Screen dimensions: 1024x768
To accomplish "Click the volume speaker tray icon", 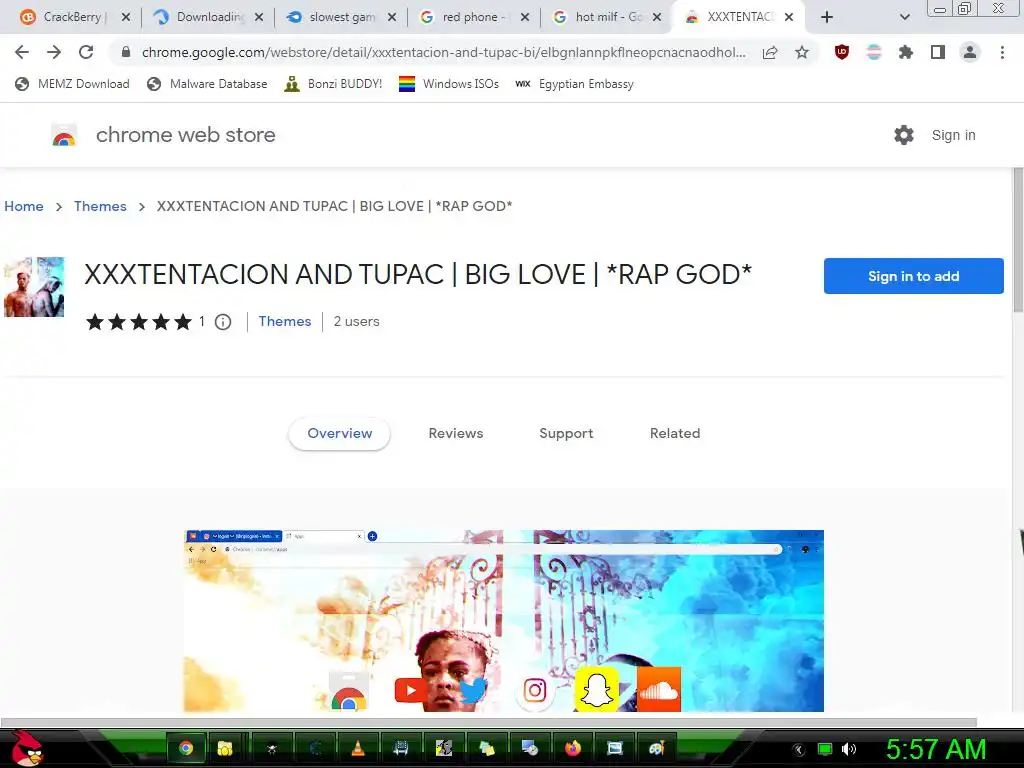I will tap(849, 749).
